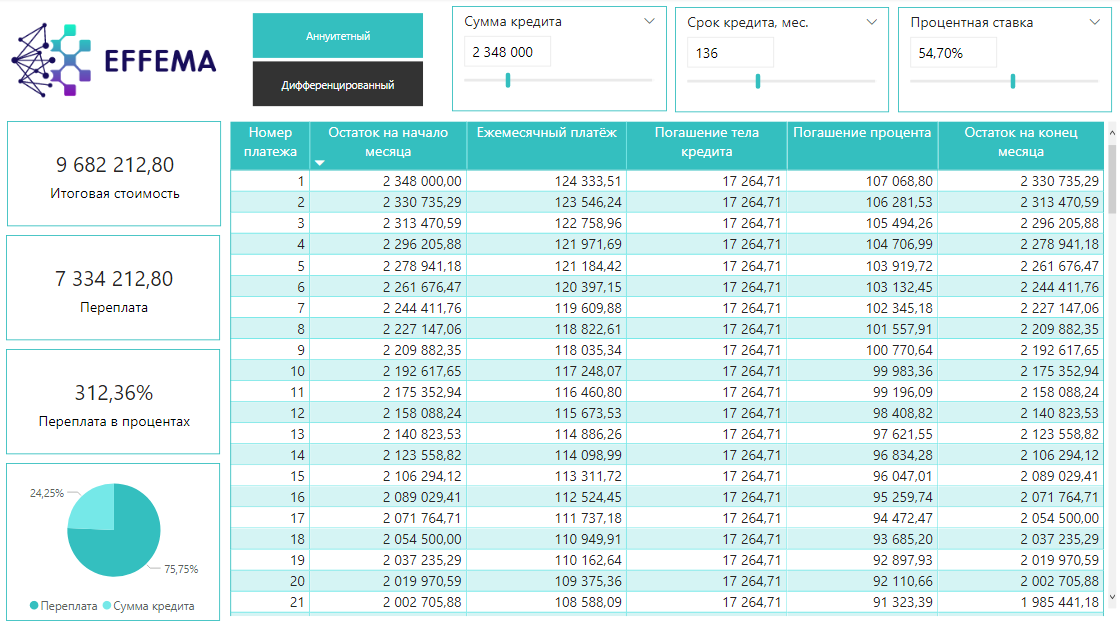Click the 24,25% pie data label
Viewport: 1120px width, 626px height.
46,493
